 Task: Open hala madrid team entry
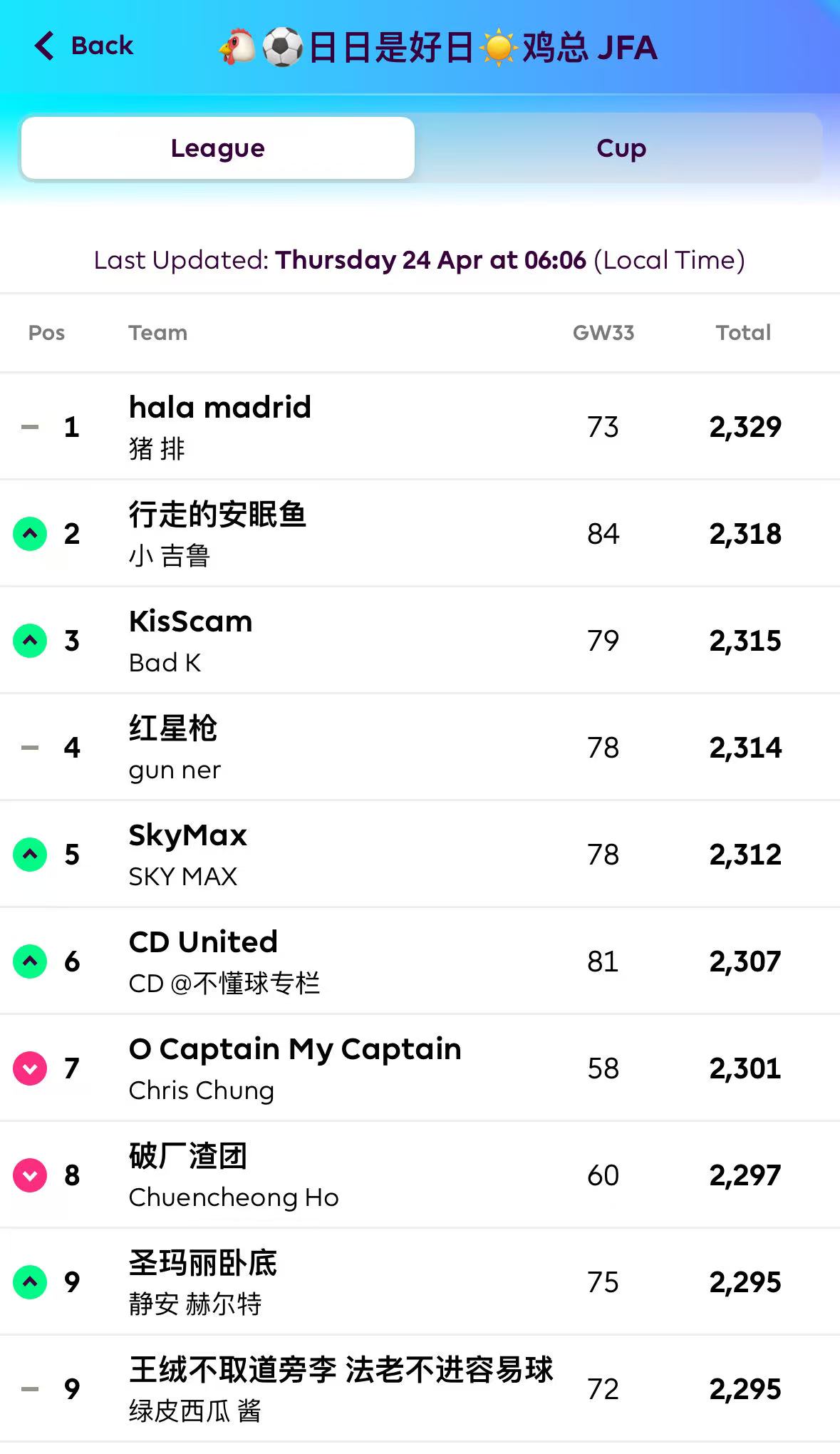(x=220, y=408)
